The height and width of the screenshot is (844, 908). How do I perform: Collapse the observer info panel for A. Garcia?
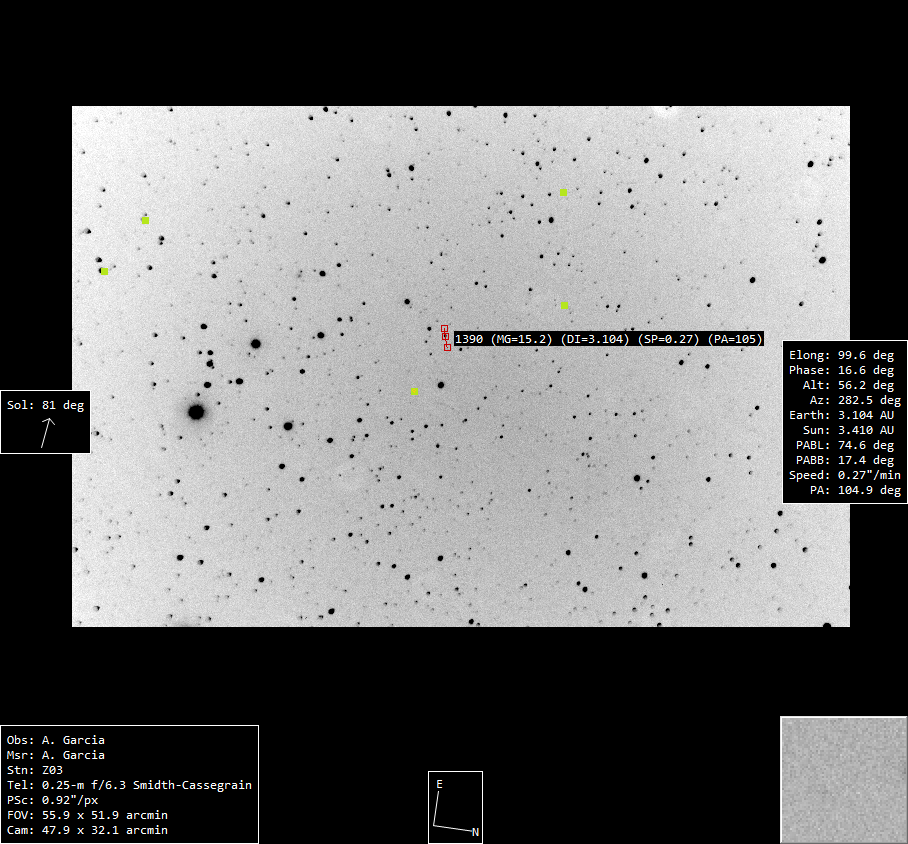130,784
